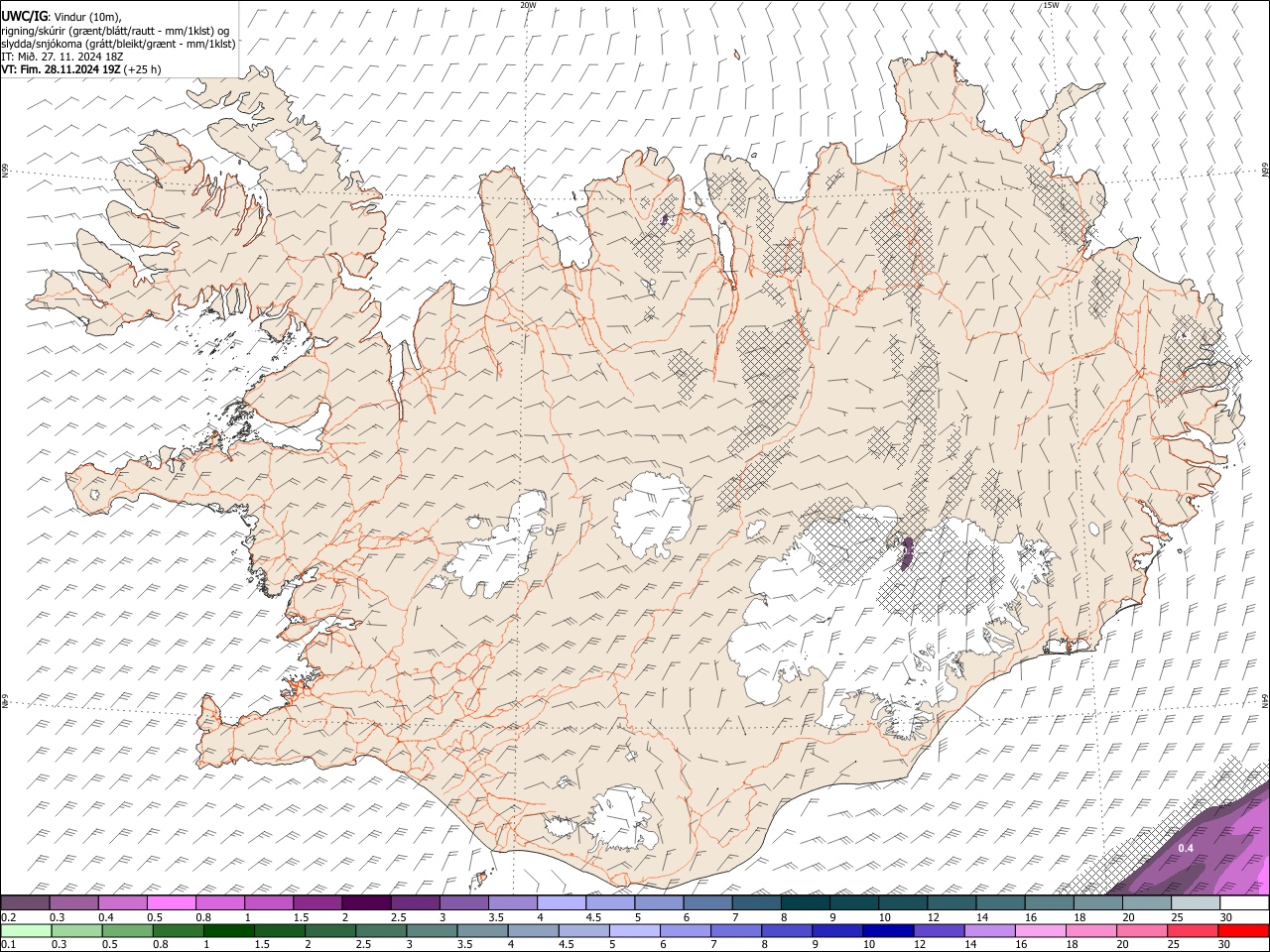
Task: Select the top legend swatch starting at 25
Action: pos(1194,902)
